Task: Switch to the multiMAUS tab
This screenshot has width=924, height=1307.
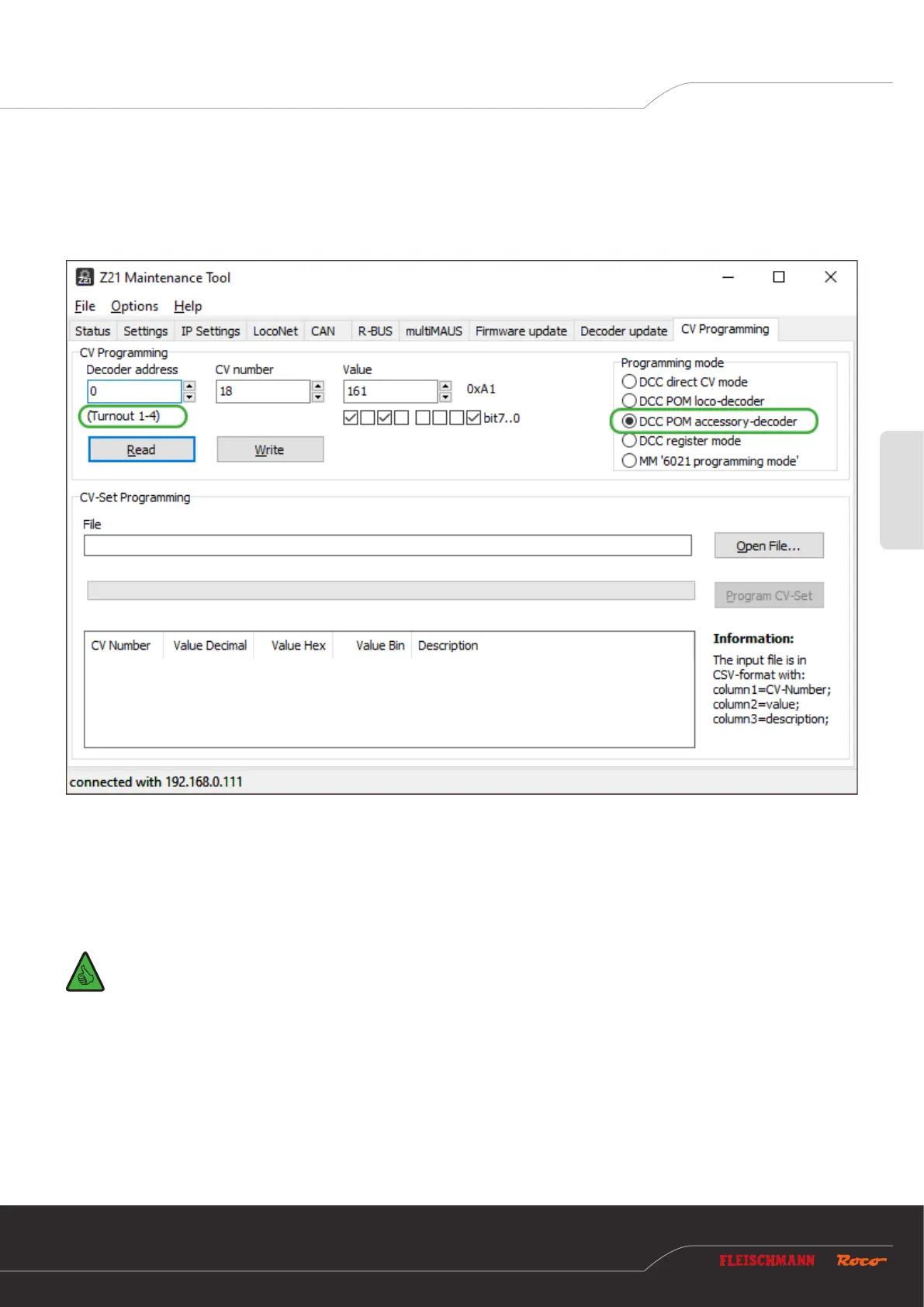Action: (x=434, y=331)
